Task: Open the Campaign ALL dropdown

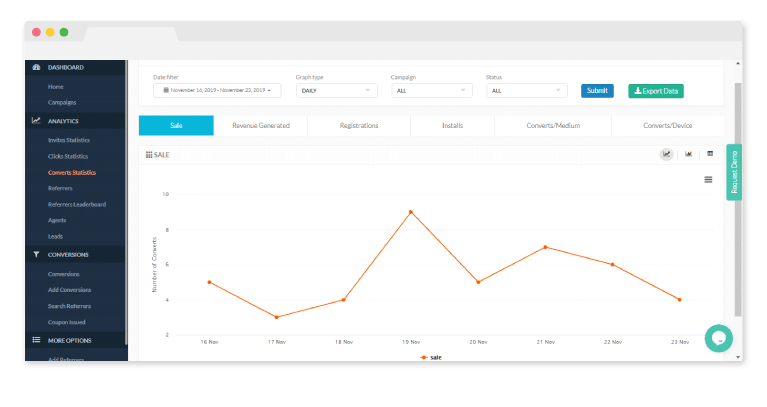Action: pos(432,90)
